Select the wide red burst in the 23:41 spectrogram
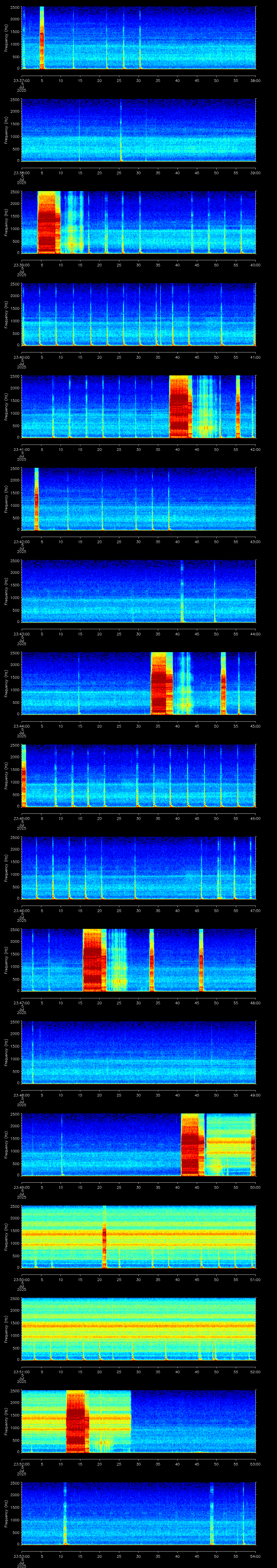Viewport: 277px width, 1568px height. (180, 407)
